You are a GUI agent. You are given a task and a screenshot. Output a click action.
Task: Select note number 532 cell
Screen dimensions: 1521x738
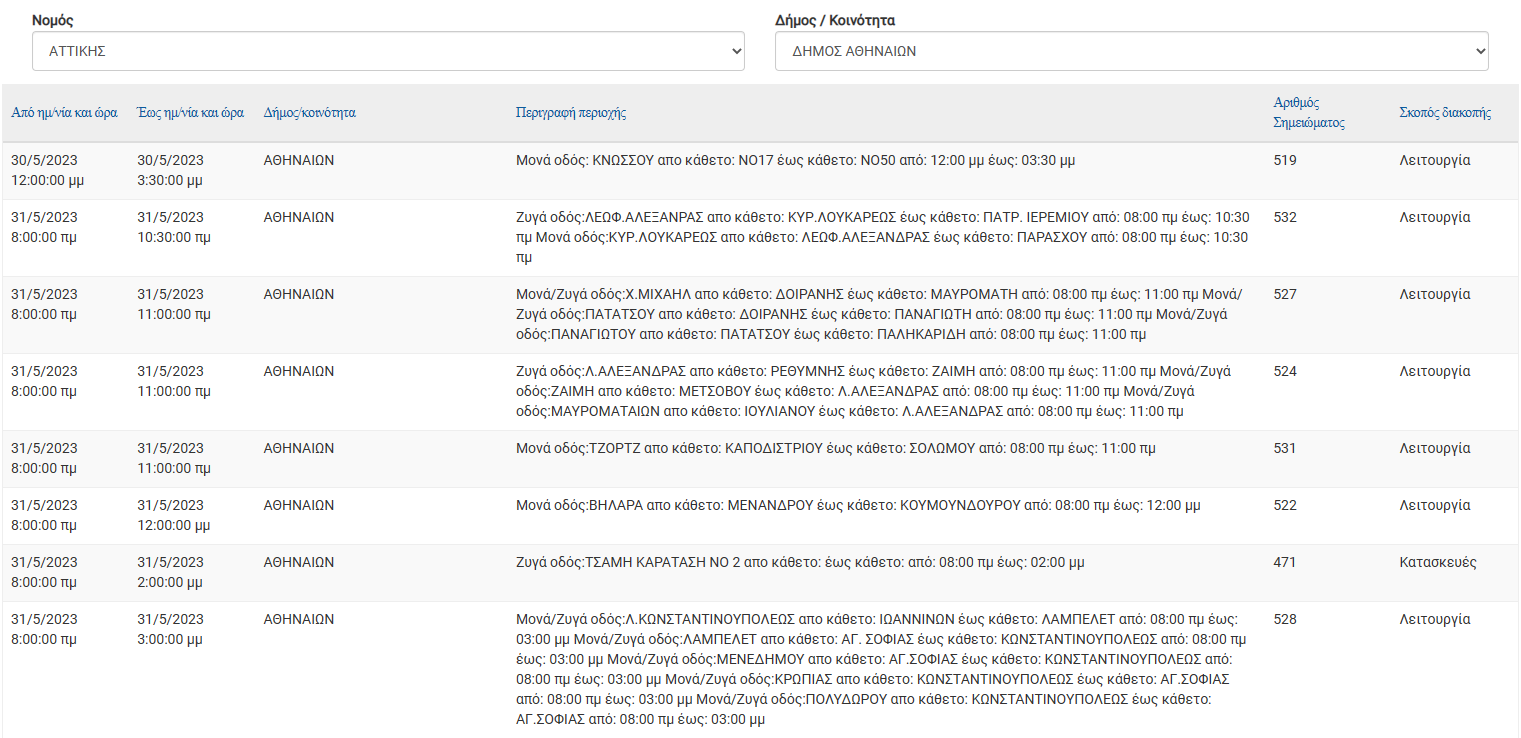tap(1285, 217)
